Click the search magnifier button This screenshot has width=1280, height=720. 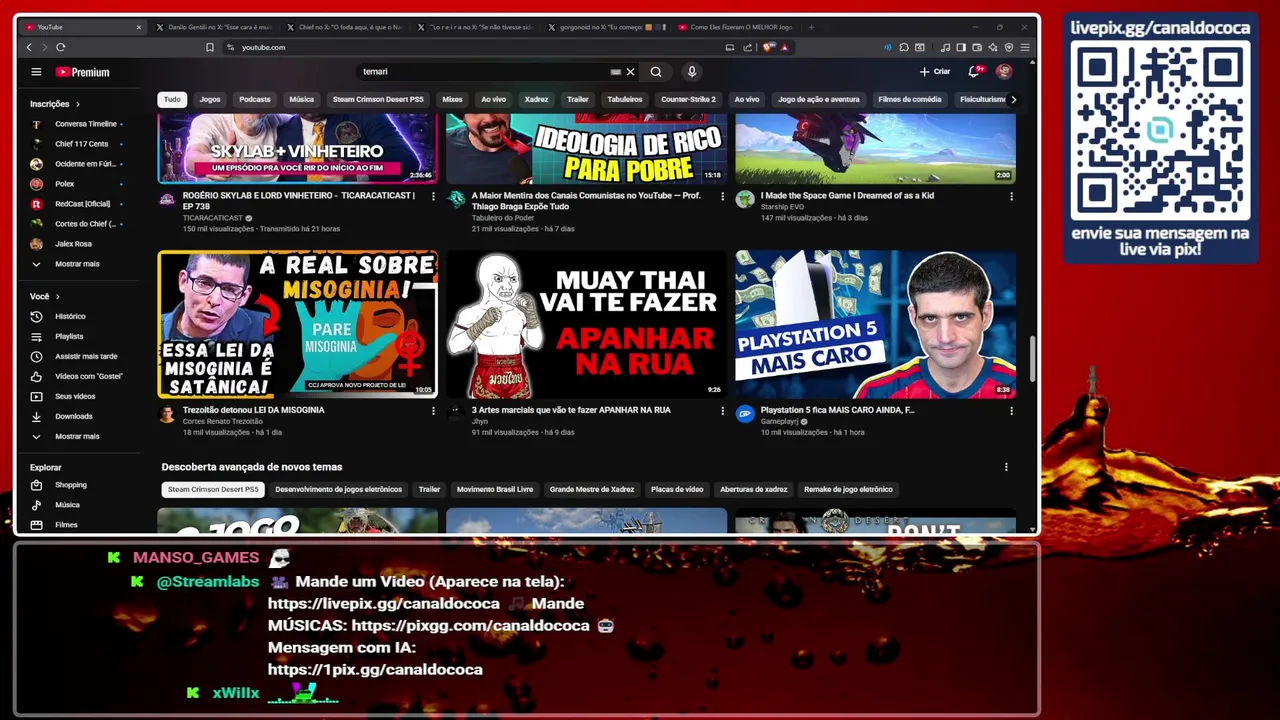656,72
